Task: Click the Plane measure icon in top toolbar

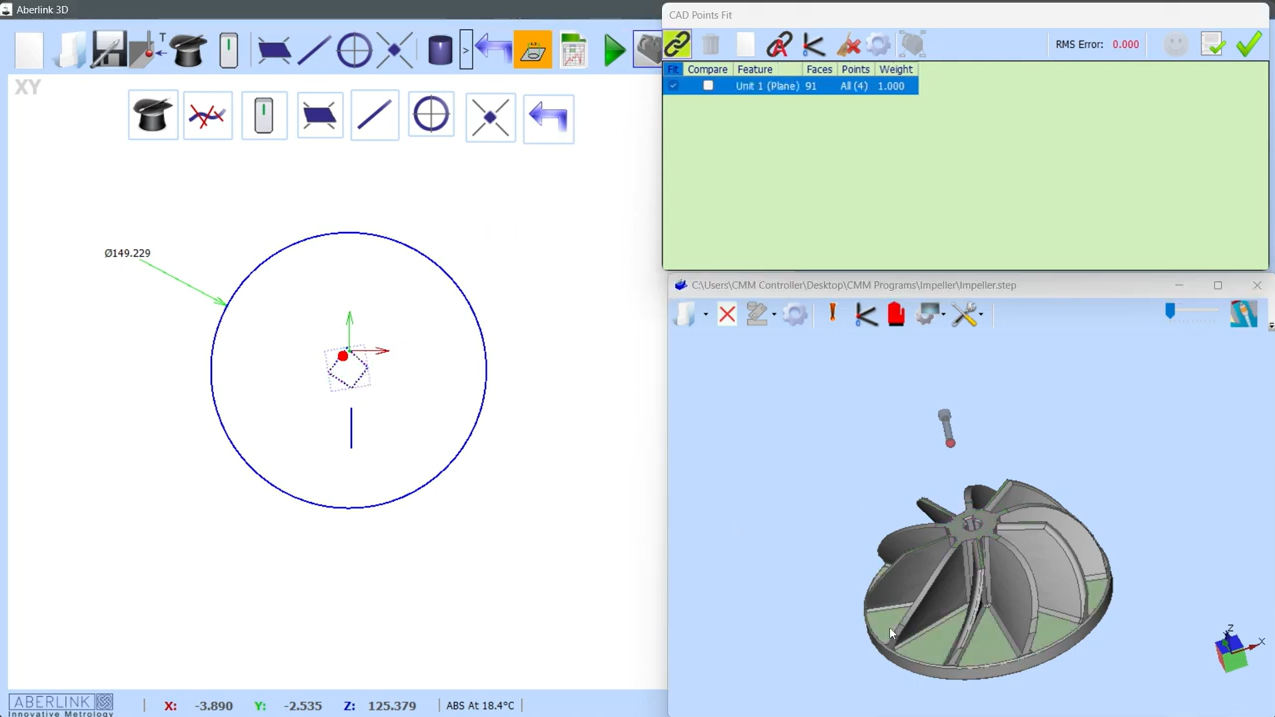Action: click(273, 50)
